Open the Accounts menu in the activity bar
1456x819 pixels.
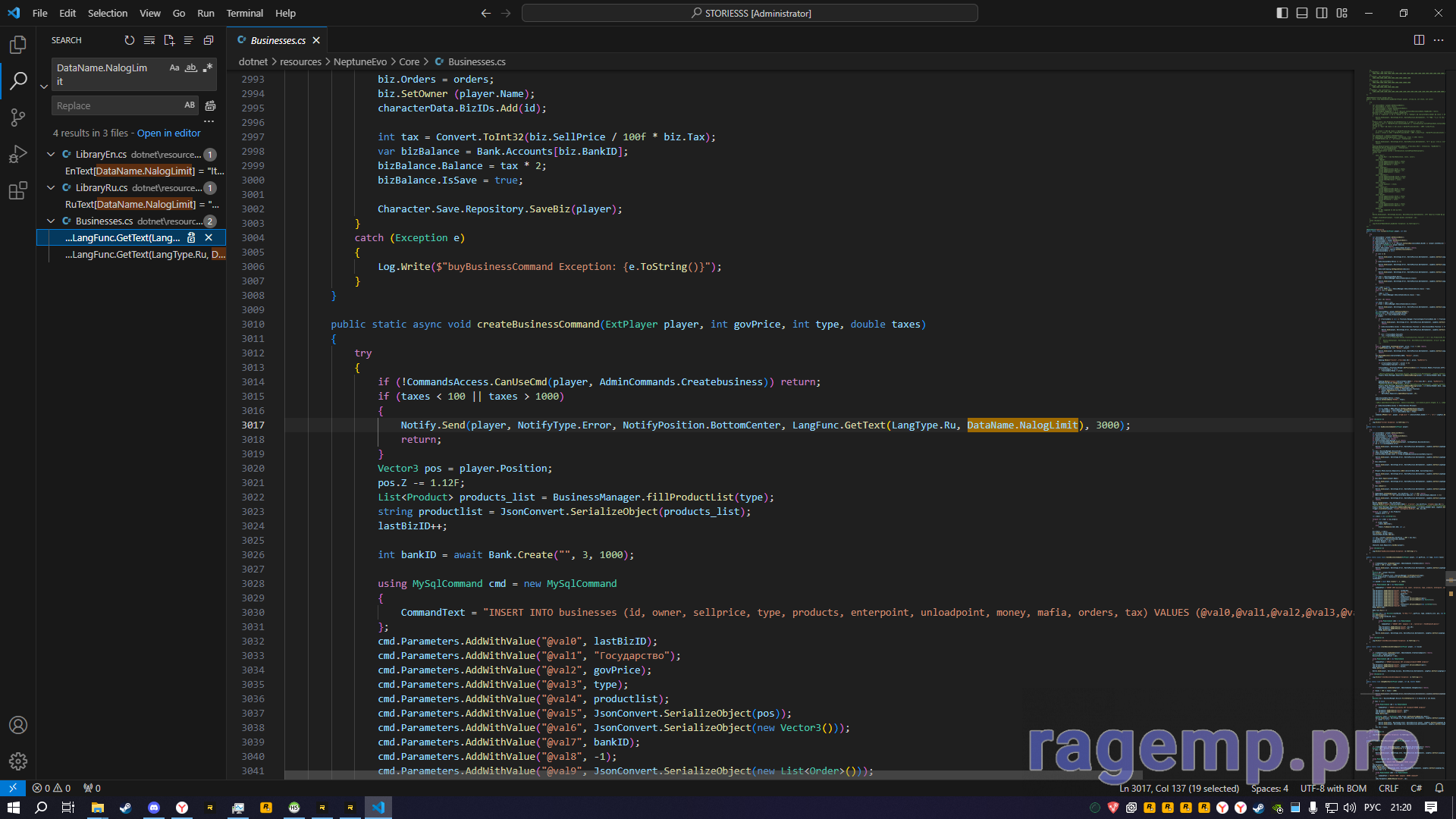[18, 725]
